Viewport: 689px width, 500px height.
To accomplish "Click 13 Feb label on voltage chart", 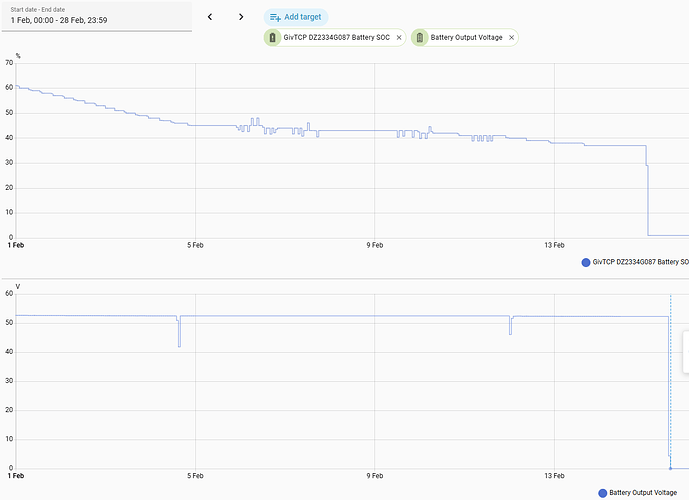I will click(x=554, y=476).
